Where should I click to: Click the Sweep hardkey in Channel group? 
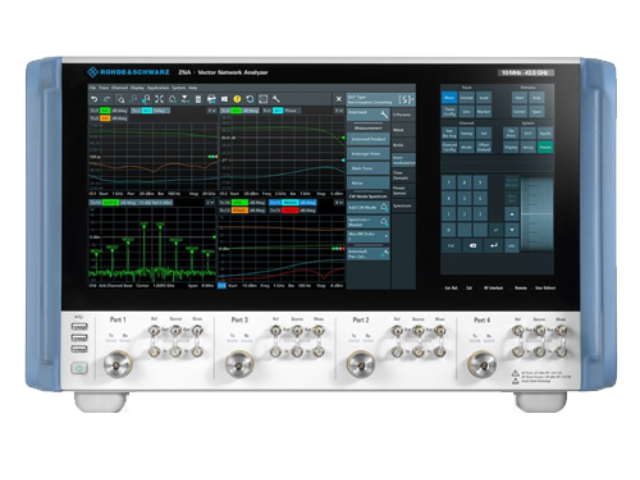(466, 133)
